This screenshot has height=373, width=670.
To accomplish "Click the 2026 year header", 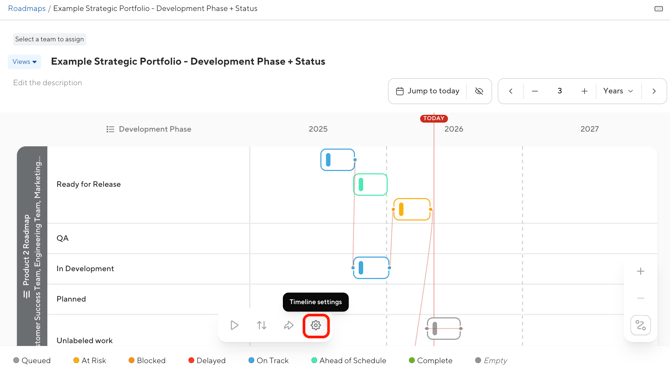I will [453, 129].
